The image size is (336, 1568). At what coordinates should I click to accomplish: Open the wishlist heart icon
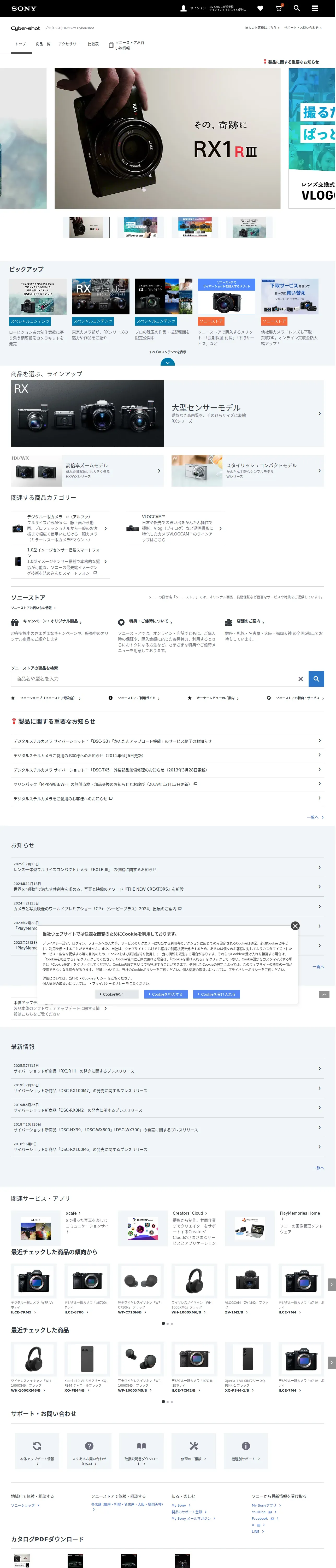[260, 9]
